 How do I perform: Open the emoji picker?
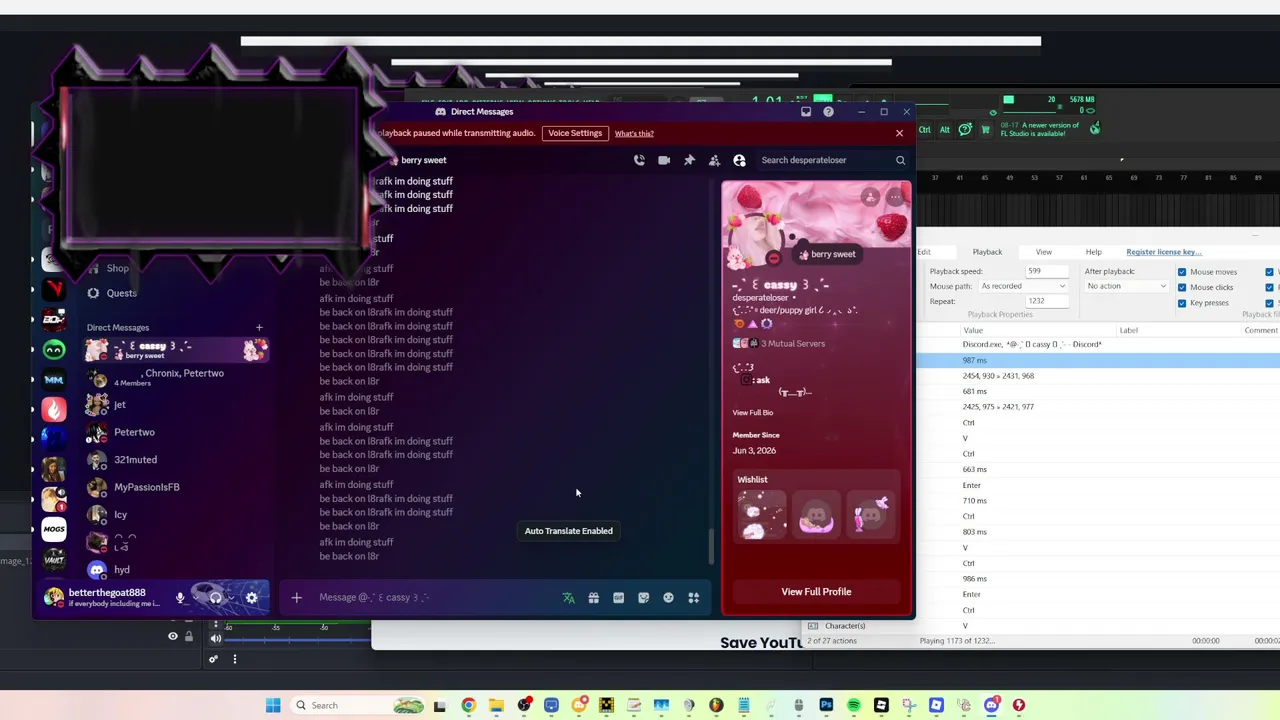(x=669, y=598)
